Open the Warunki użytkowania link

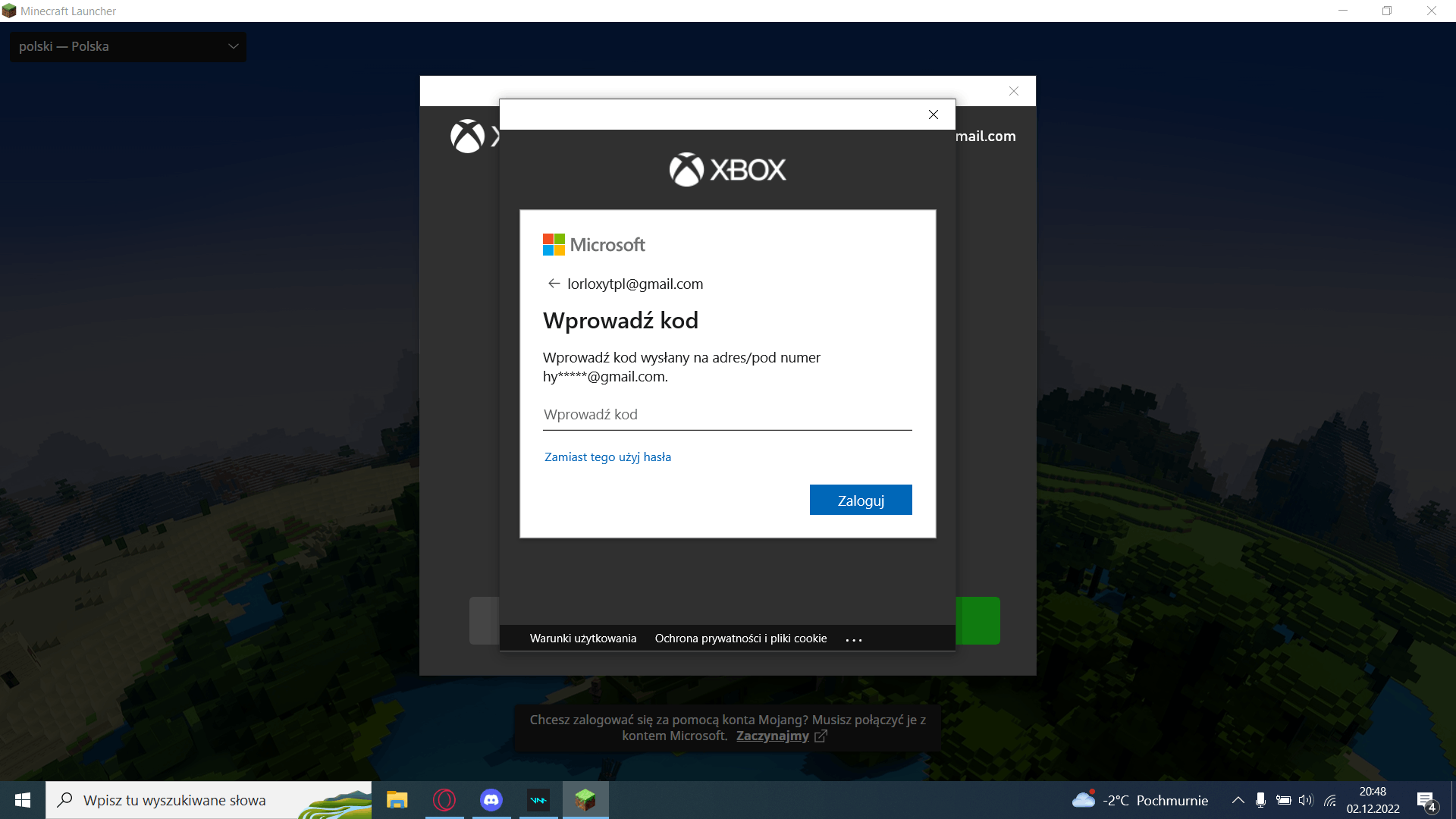click(x=582, y=639)
